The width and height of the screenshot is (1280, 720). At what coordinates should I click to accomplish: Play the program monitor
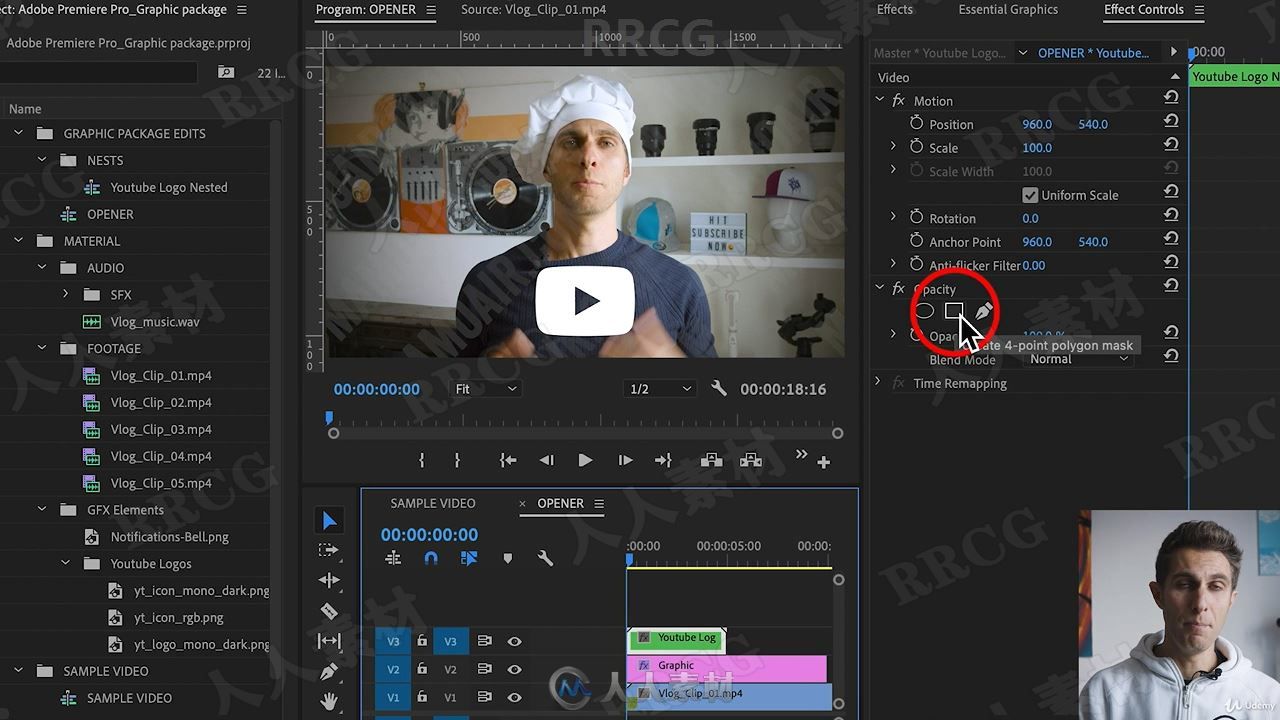585,460
